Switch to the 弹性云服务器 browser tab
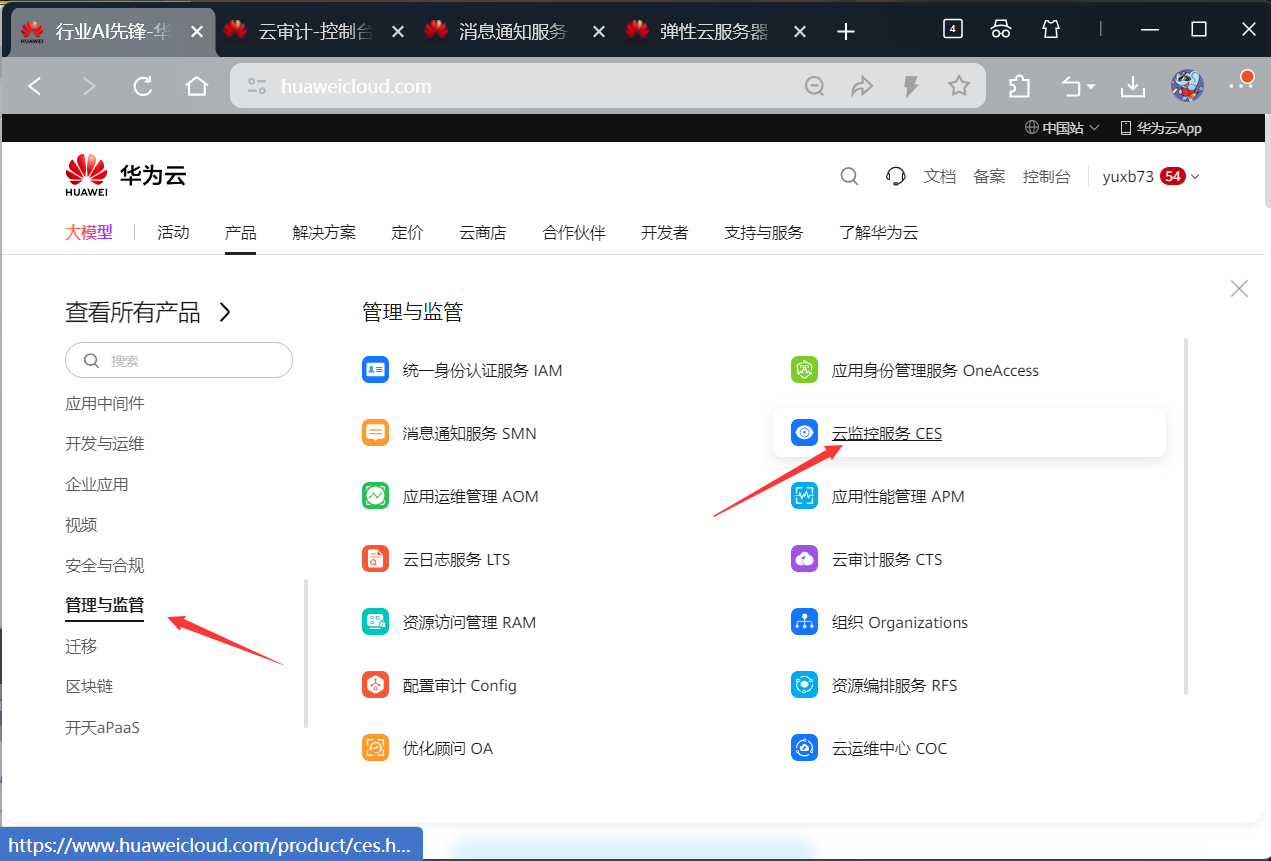 point(715,31)
